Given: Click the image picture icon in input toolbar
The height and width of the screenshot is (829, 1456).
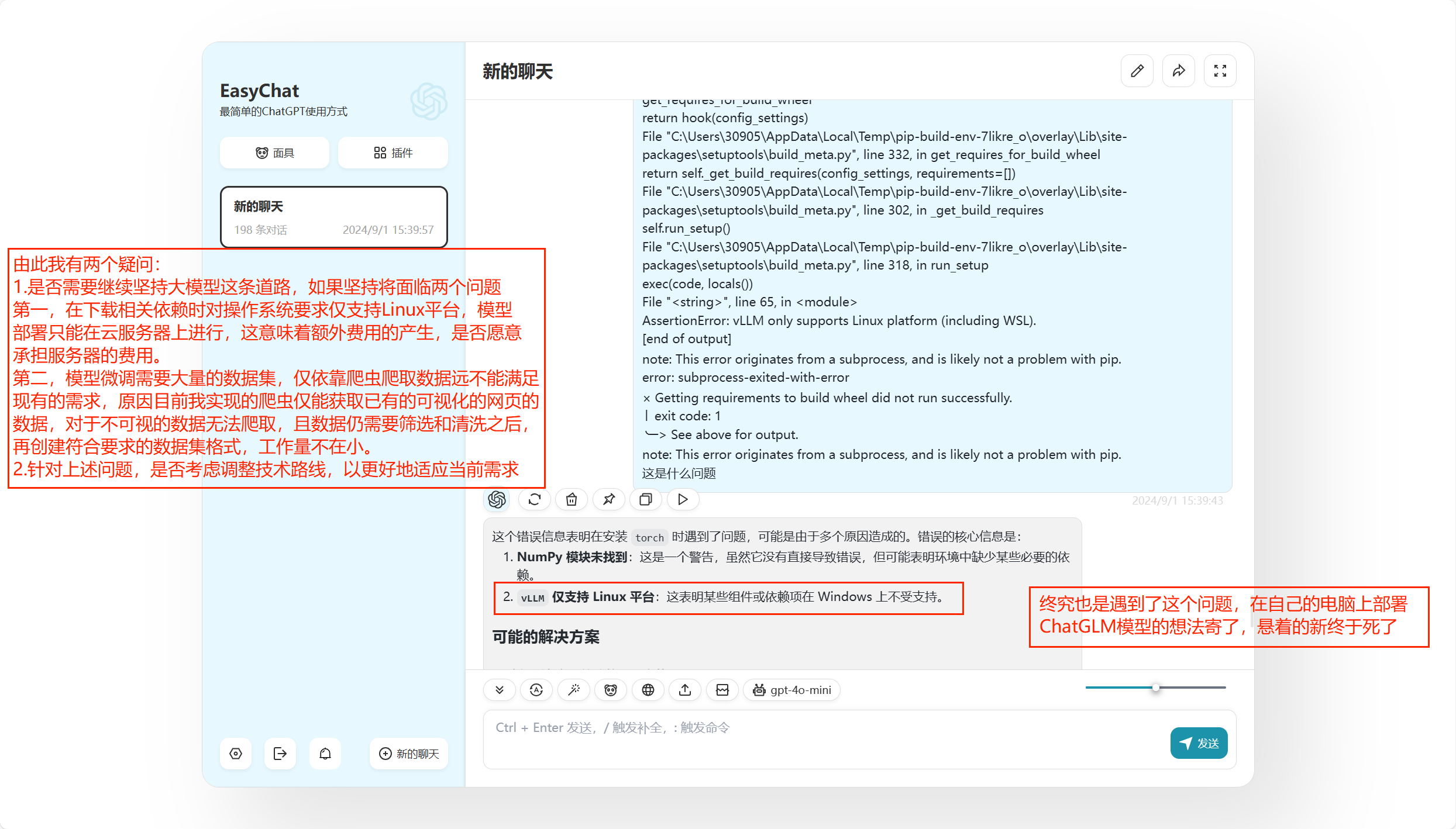Looking at the screenshot, I should [x=722, y=690].
